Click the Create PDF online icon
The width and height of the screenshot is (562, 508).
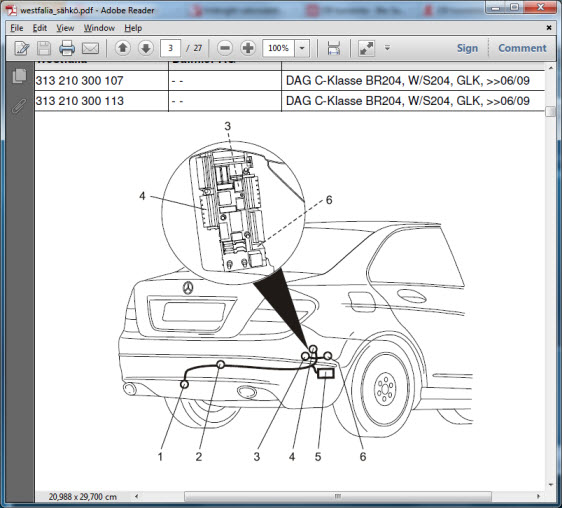pyautogui.click(x=21, y=48)
